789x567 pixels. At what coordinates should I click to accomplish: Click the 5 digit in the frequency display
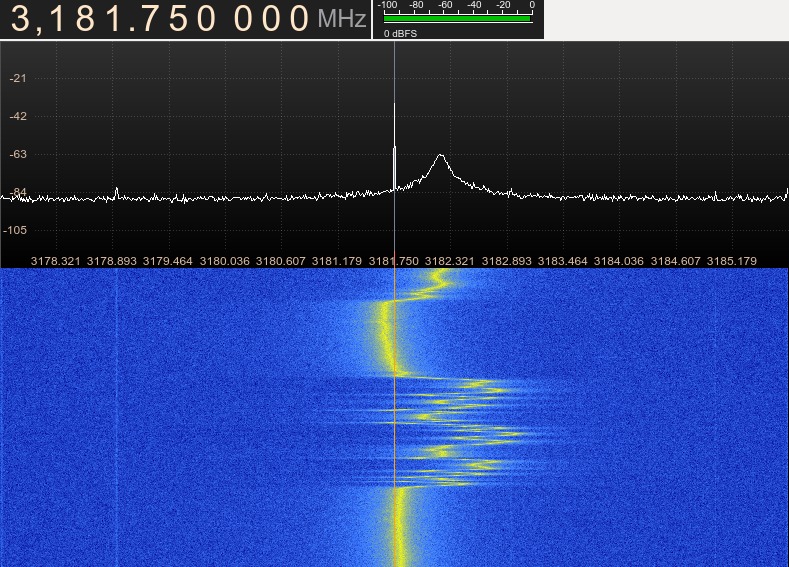178,19
